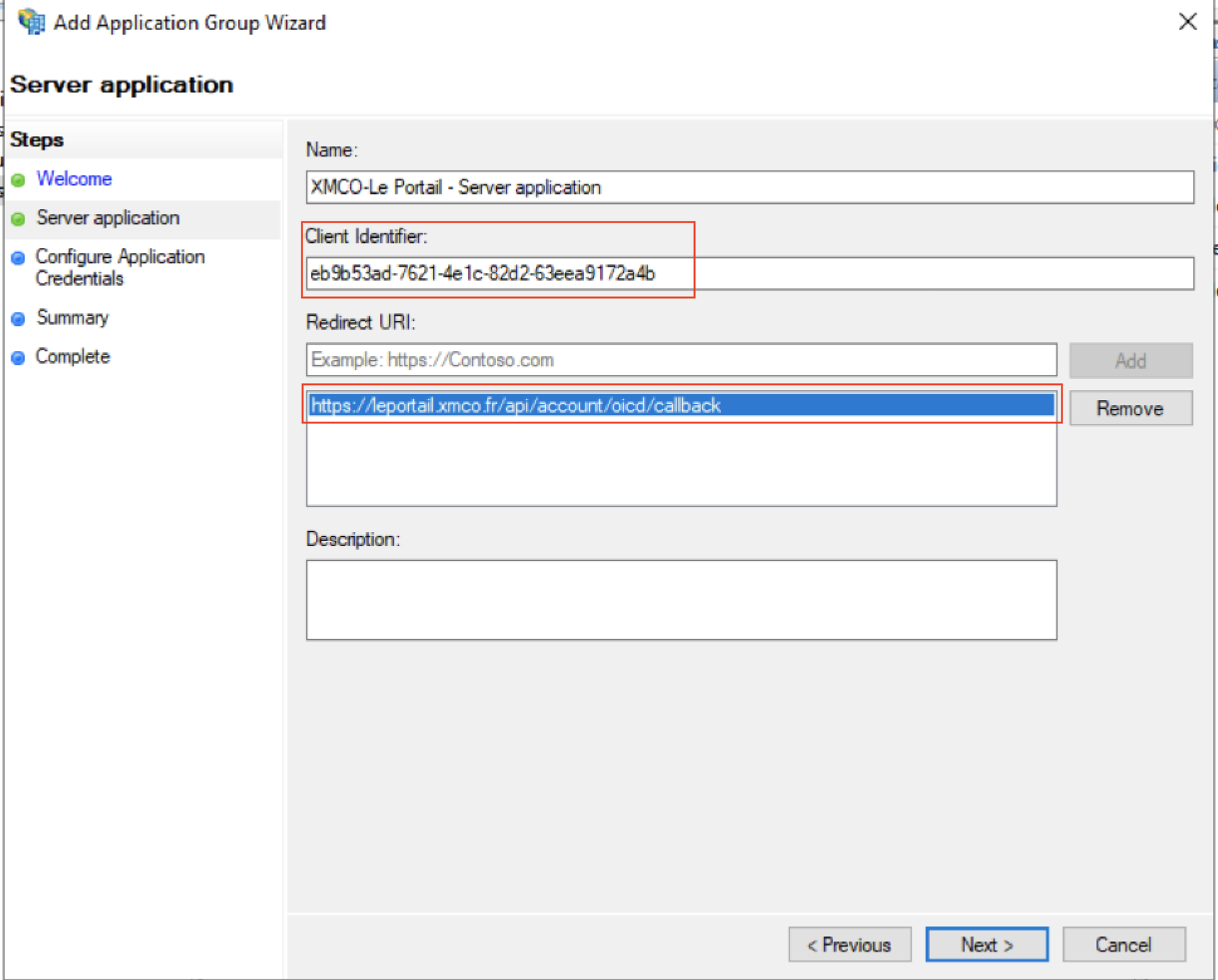Select the Summary step label
This screenshot has height=980, width=1218.
72,318
